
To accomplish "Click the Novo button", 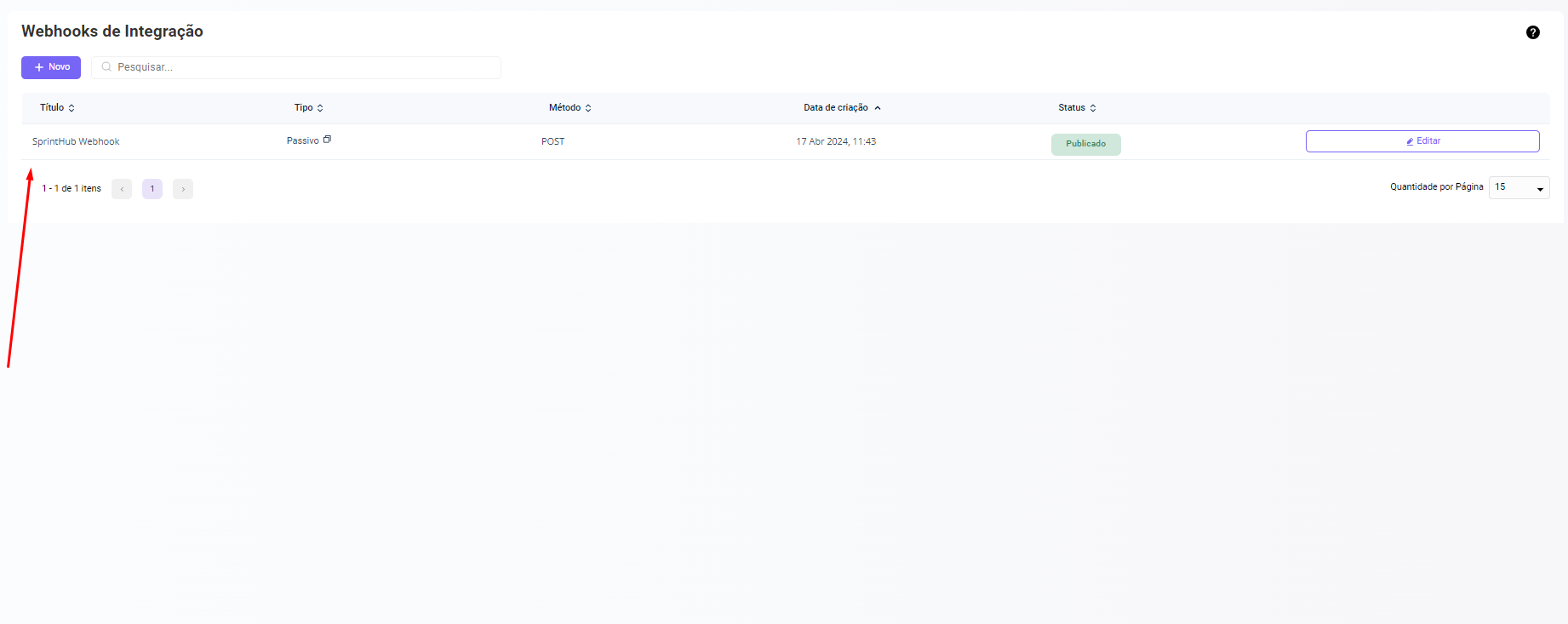I will click(51, 67).
